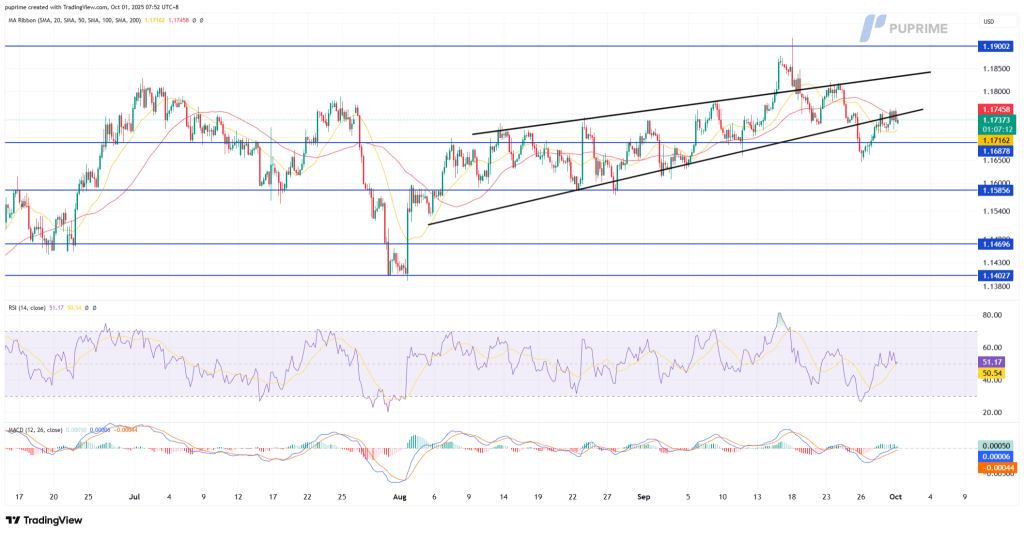Click the yellow 1.17162 moving average price tag
The width and height of the screenshot is (1024, 535).
(997, 141)
